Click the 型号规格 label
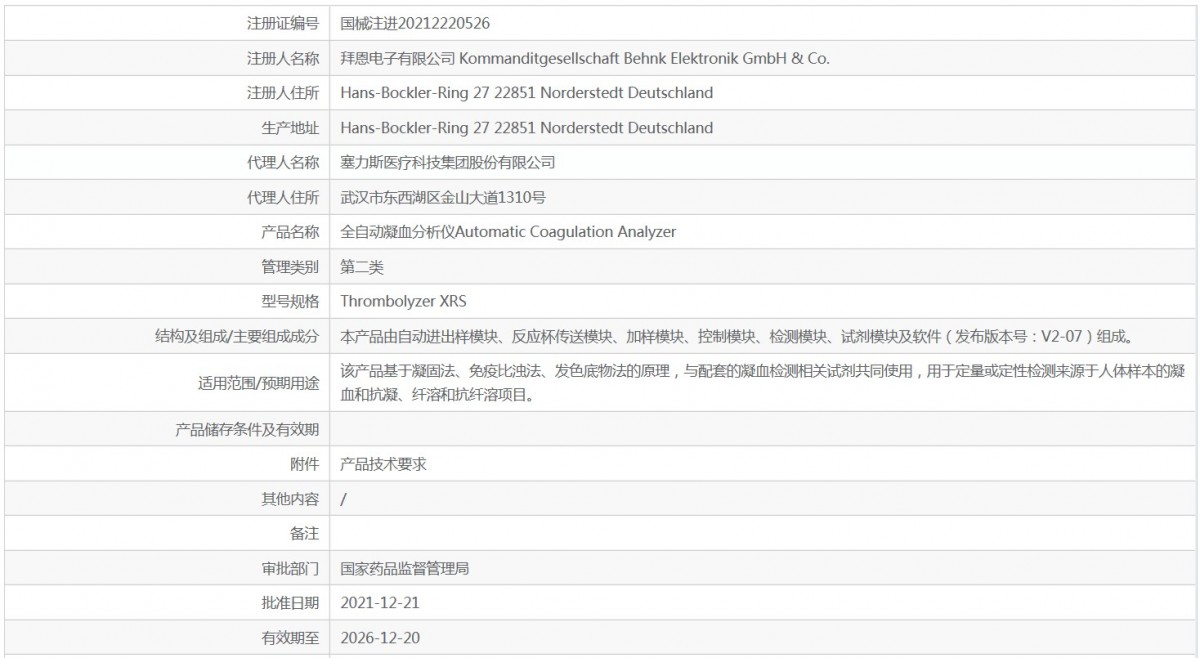Image resolution: width=1200 pixels, height=658 pixels. (x=290, y=301)
